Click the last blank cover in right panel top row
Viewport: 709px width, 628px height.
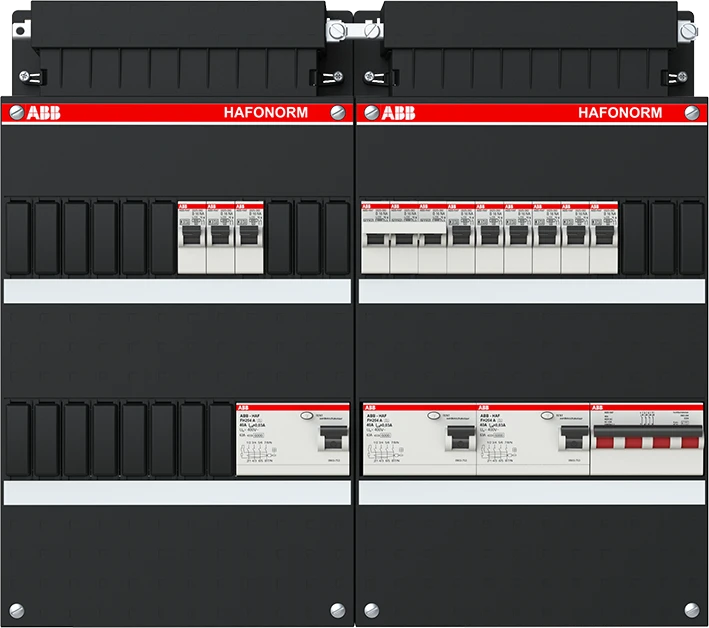click(690, 237)
